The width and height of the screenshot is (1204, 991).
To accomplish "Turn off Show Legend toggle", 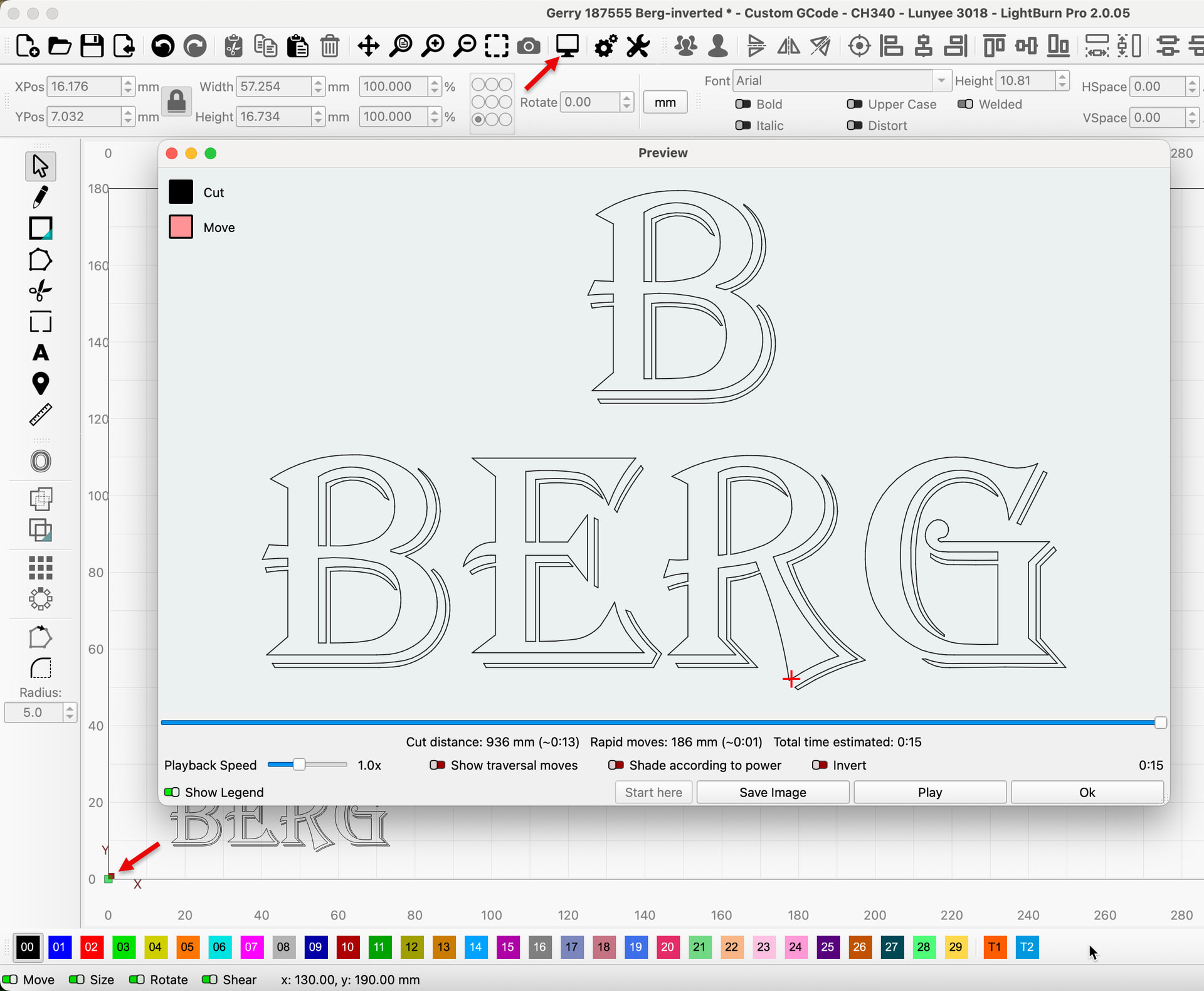I will [171, 792].
